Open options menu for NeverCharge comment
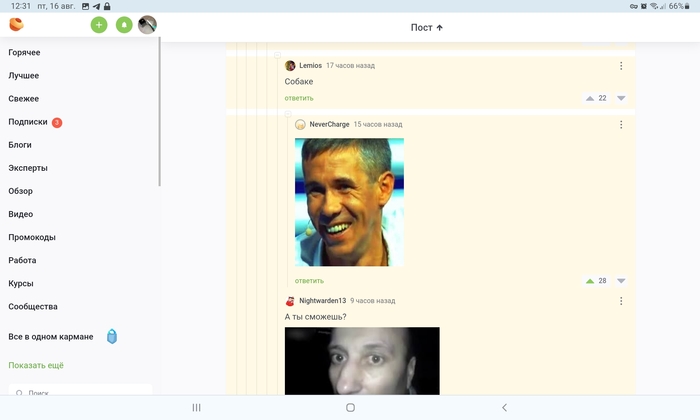Image resolution: width=700 pixels, height=420 pixels. [621, 125]
